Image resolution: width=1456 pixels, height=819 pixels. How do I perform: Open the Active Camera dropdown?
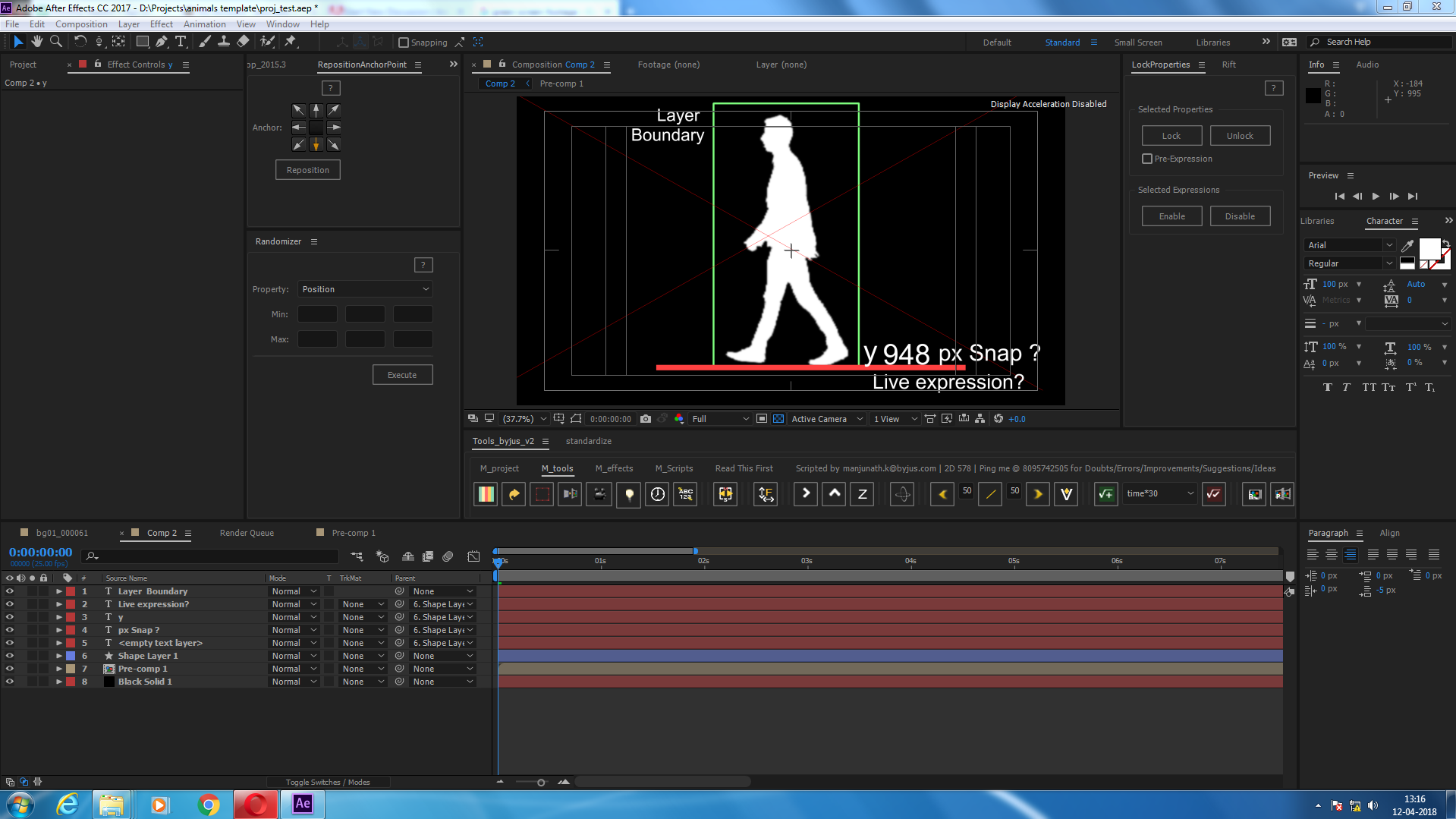pyautogui.click(x=828, y=419)
